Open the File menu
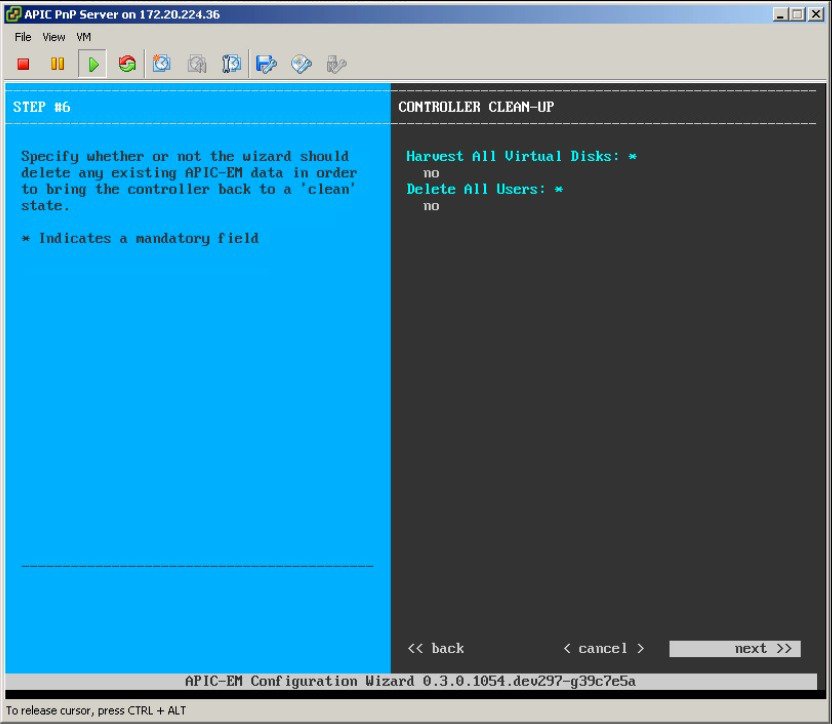 pyautogui.click(x=23, y=37)
